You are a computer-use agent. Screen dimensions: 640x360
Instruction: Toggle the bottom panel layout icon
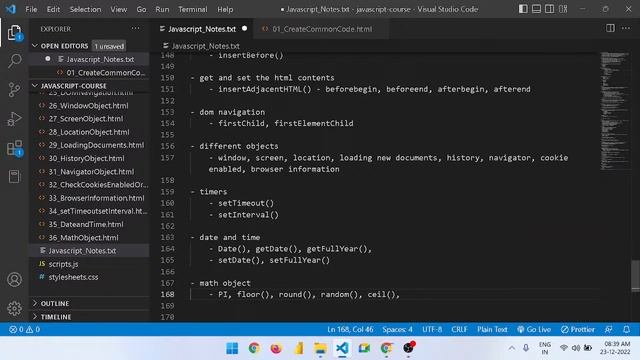[536, 9]
